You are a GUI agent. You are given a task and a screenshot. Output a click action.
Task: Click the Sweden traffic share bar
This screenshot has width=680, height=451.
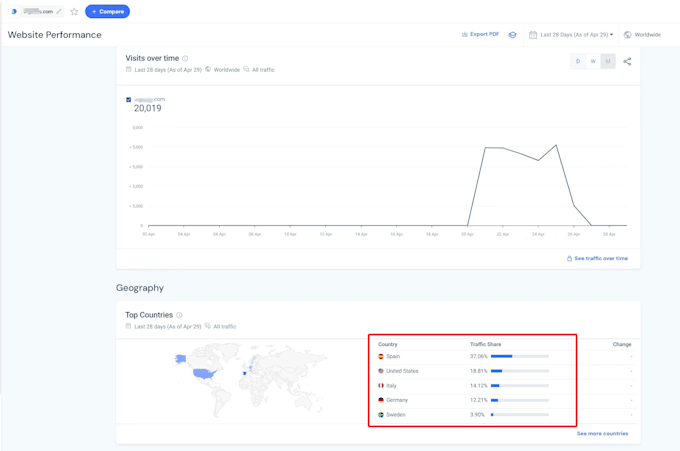[x=520, y=415]
